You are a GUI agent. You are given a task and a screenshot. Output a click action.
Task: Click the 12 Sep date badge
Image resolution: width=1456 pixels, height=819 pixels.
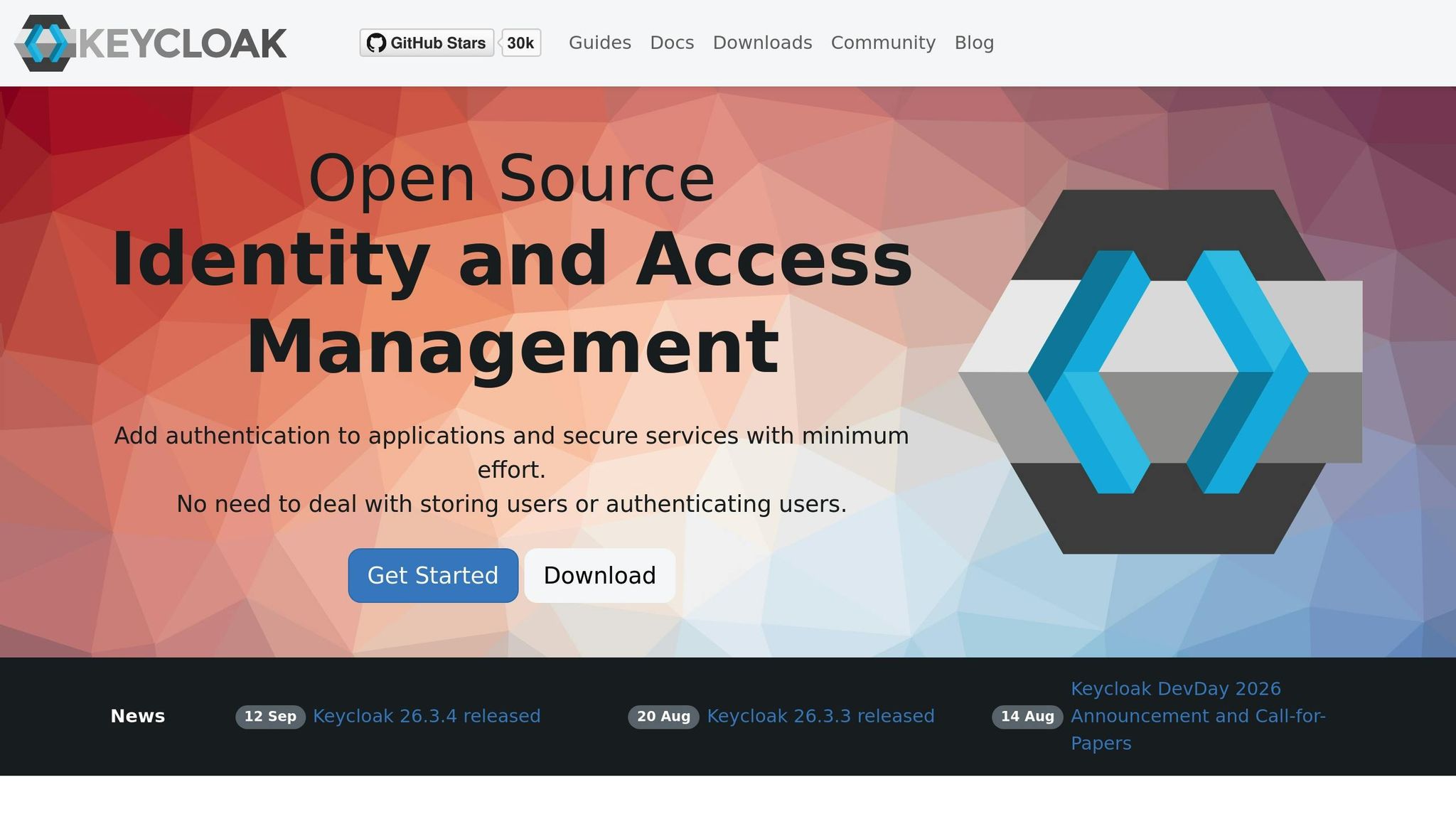point(270,717)
